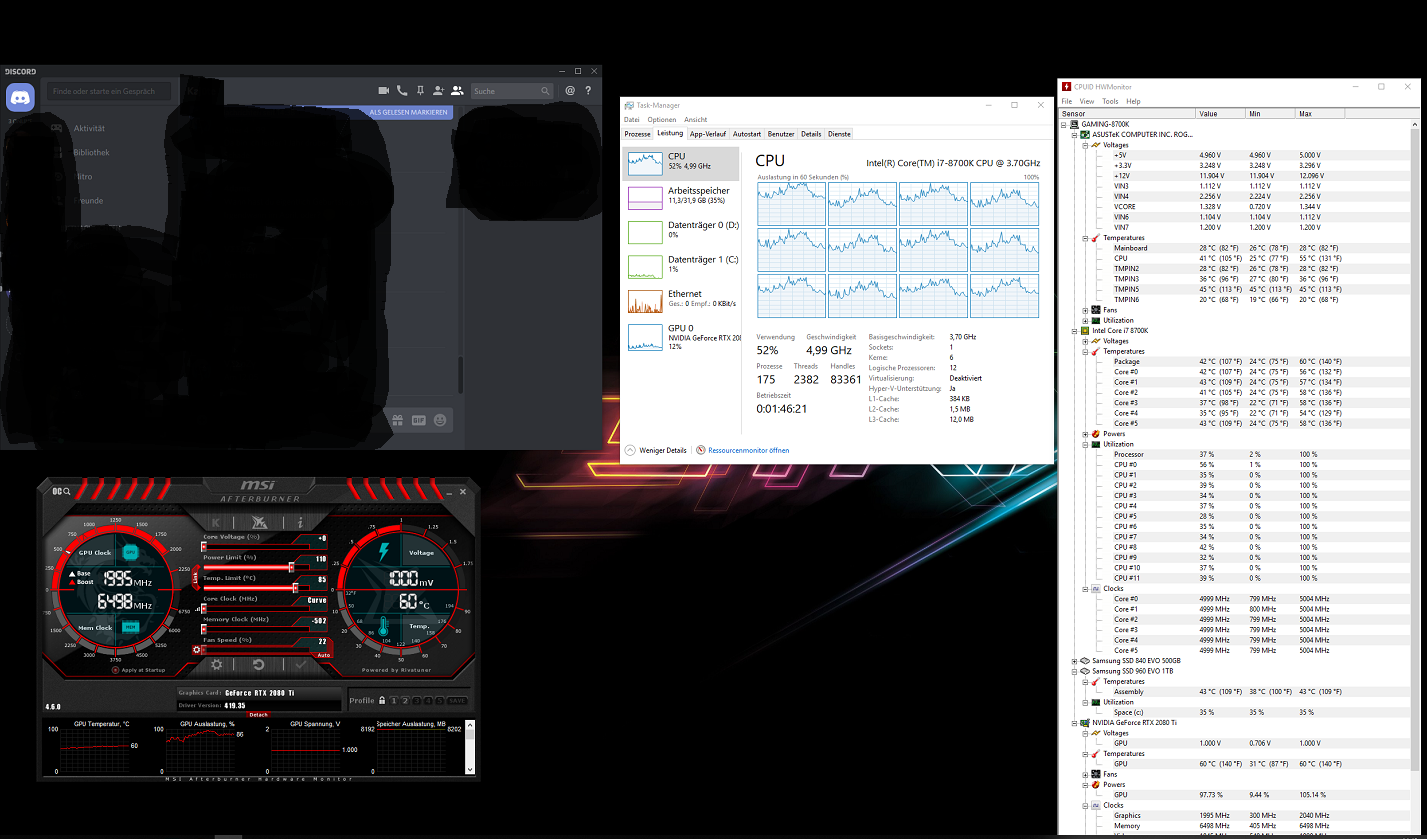Select Afterburner profile 4
Screen dimensions: 1427x839
click(427, 701)
